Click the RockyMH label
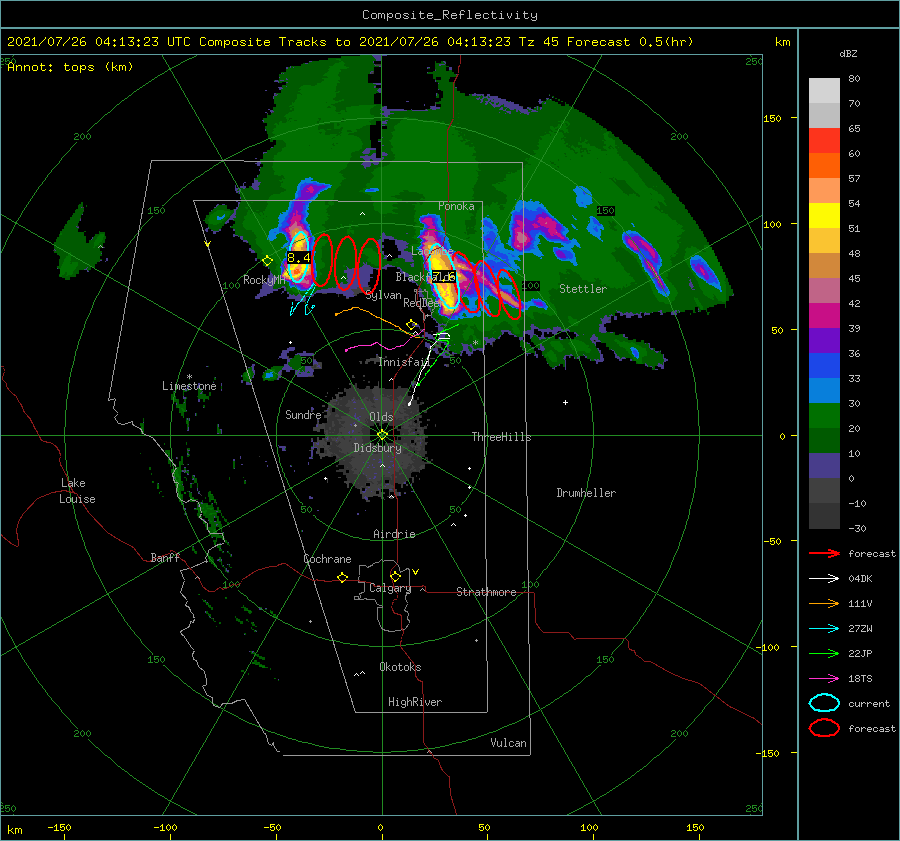This screenshot has width=900, height=841. pyautogui.click(x=263, y=280)
